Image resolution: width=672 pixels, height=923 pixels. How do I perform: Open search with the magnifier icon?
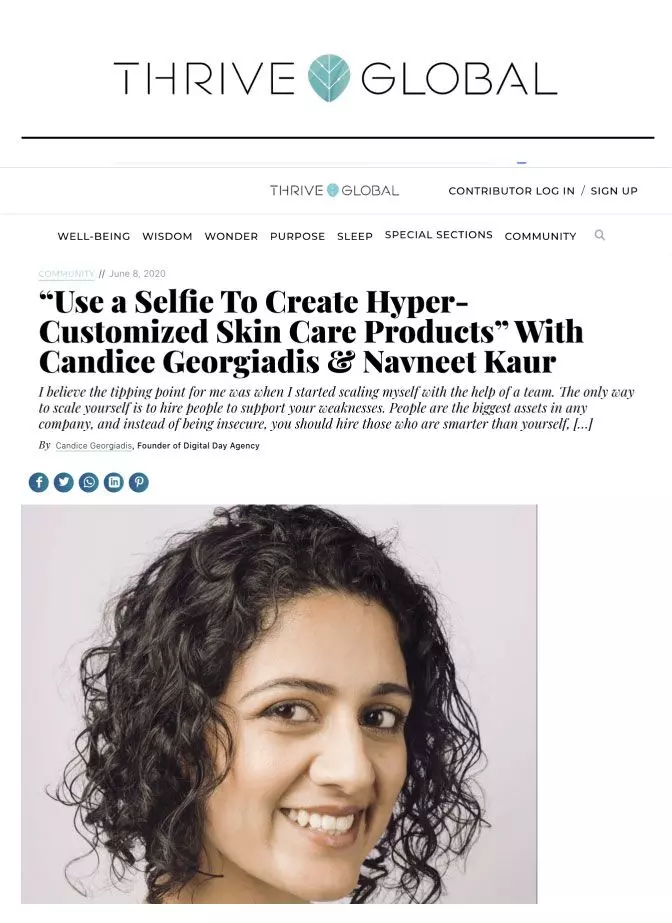pyautogui.click(x=600, y=235)
